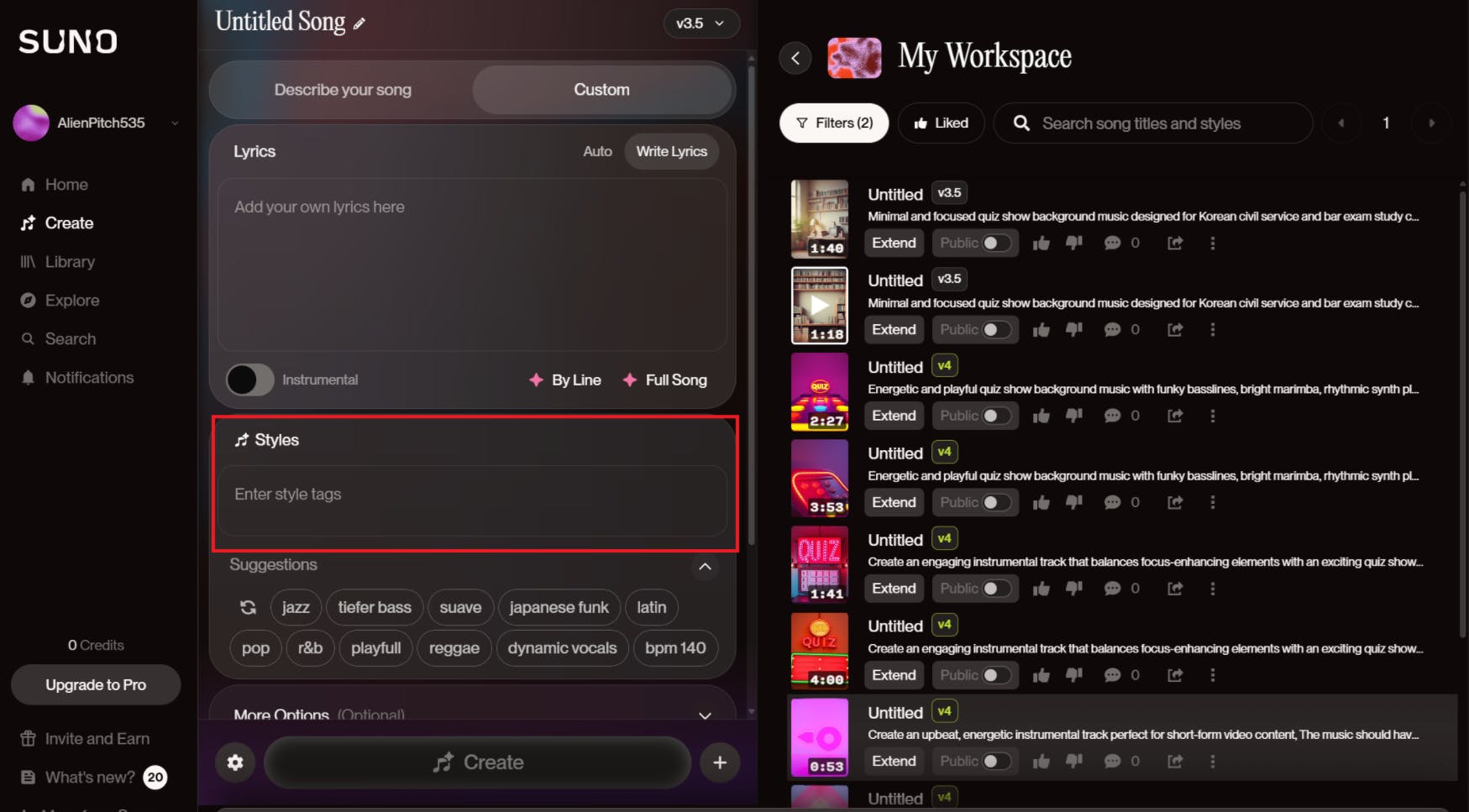This screenshot has width=1469, height=812.
Task: Like the 1:18 Untitled song
Action: tap(1041, 329)
